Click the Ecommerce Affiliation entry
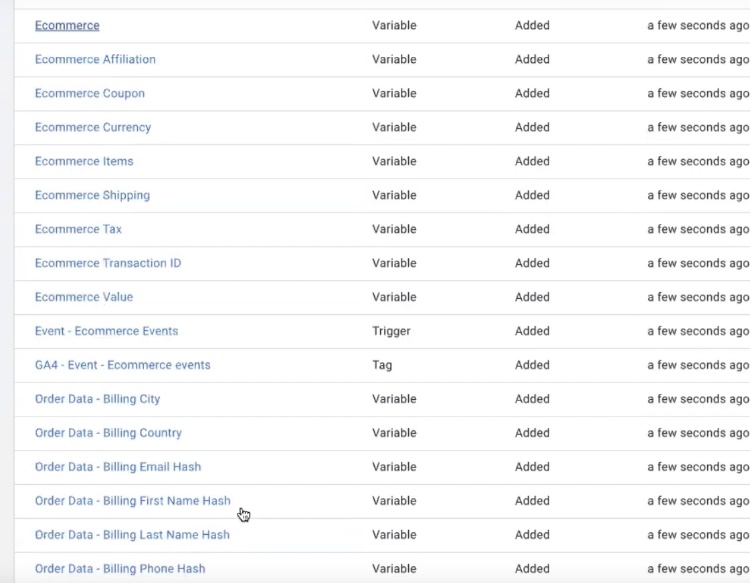Screen dimensions: 750x583 tap(95, 59)
